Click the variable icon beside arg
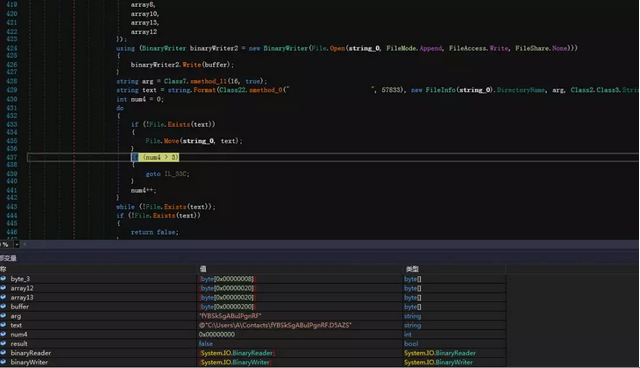The height and width of the screenshot is (368, 640). [x=3, y=316]
